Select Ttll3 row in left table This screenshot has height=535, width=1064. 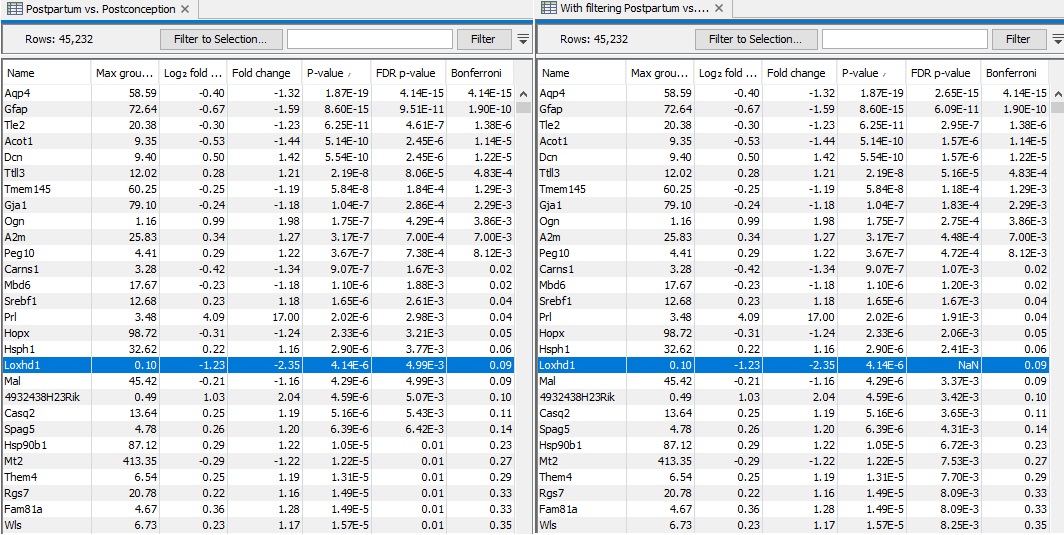(259, 173)
